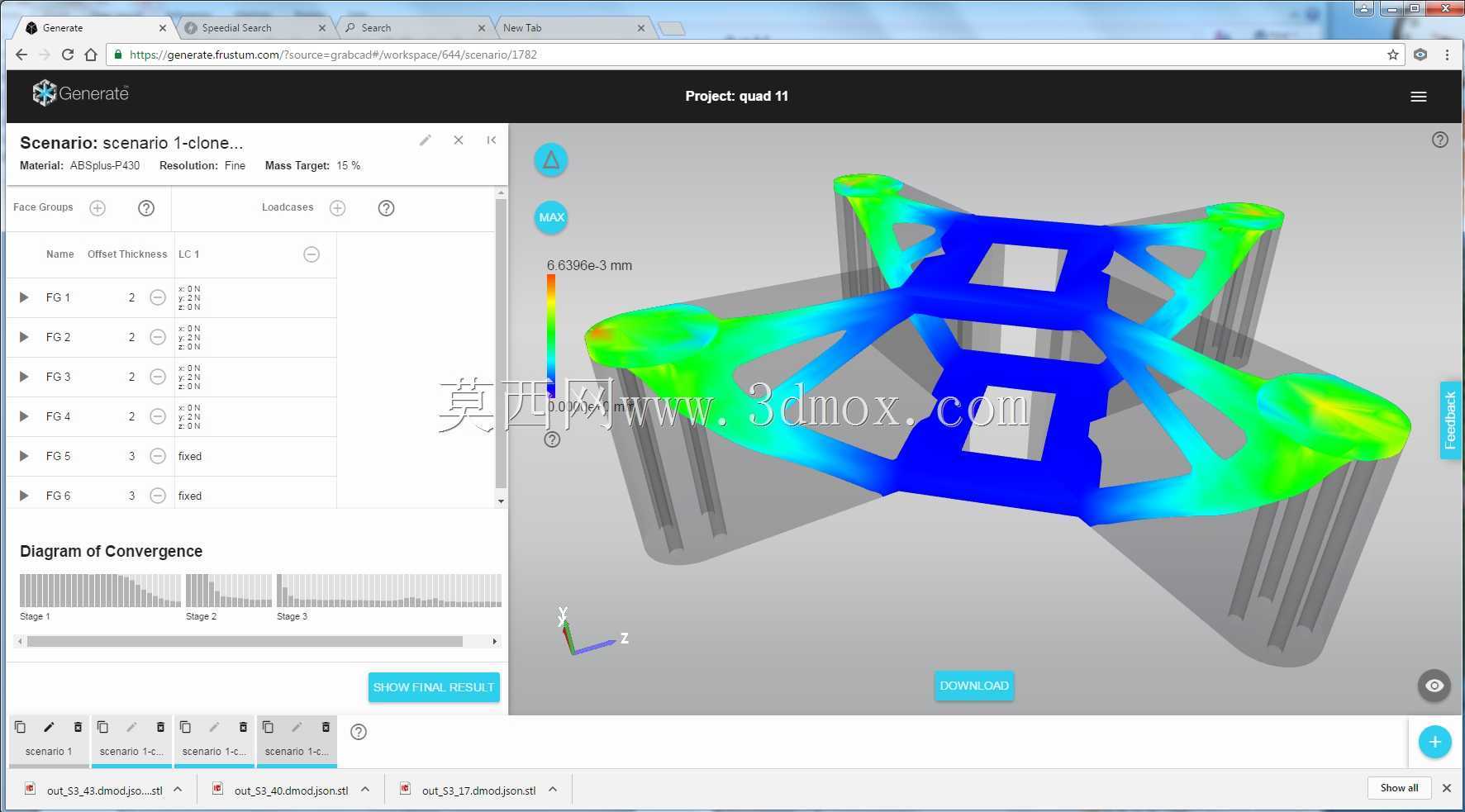Open options for out_S3_40.dmod.json.stl download

coord(365,790)
